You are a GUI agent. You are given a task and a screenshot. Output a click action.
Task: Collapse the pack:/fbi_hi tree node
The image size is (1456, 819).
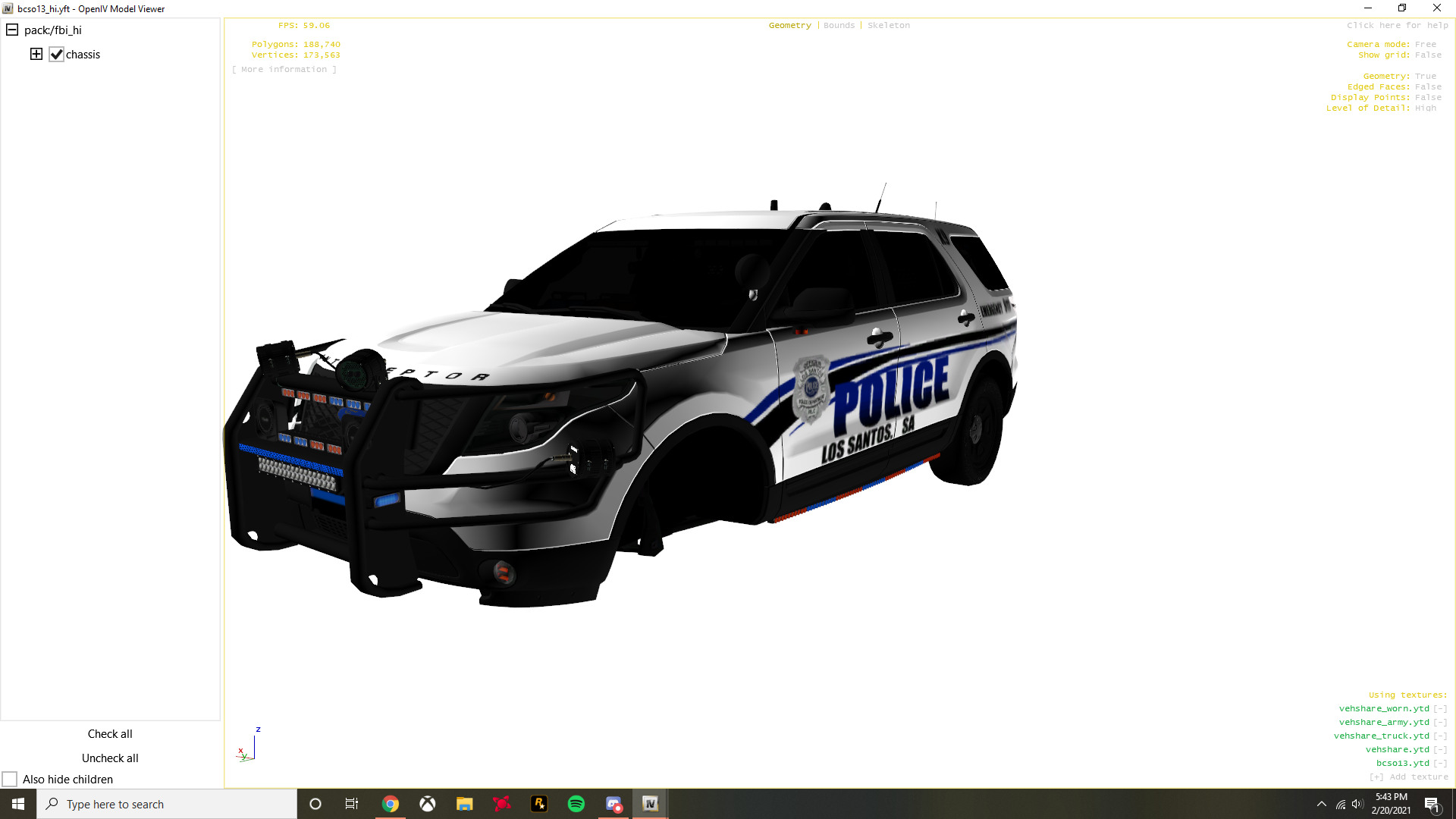click(12, 30)
